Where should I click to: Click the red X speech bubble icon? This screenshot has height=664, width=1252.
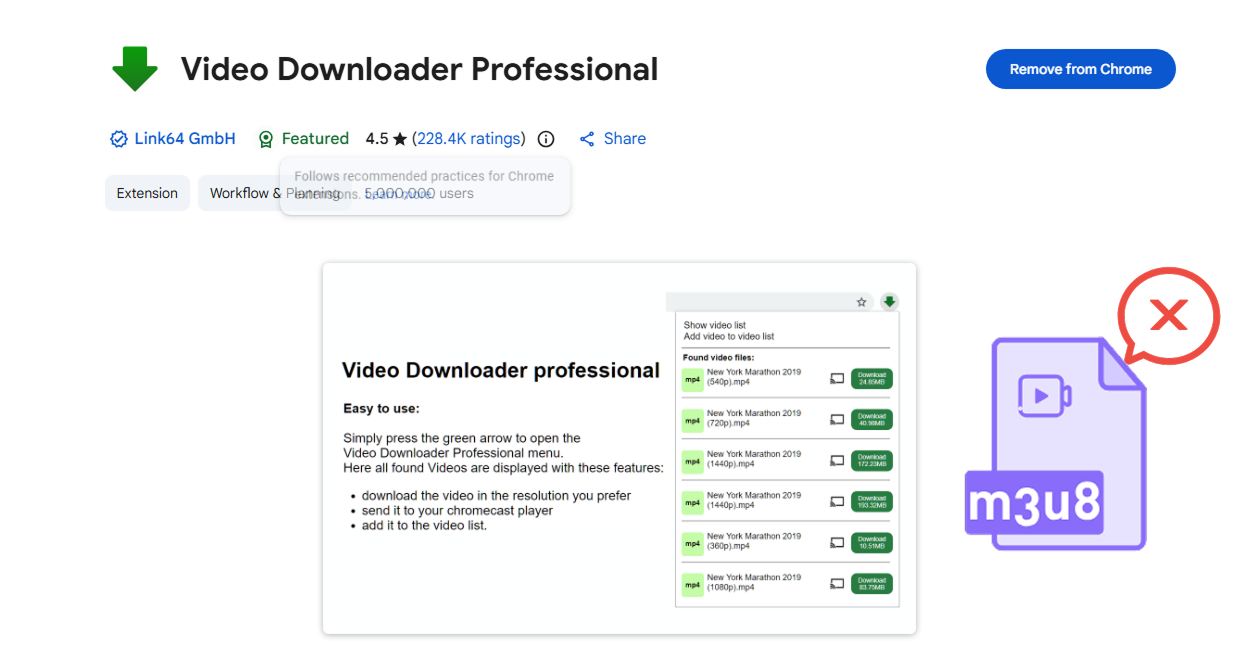[1168, 317]
